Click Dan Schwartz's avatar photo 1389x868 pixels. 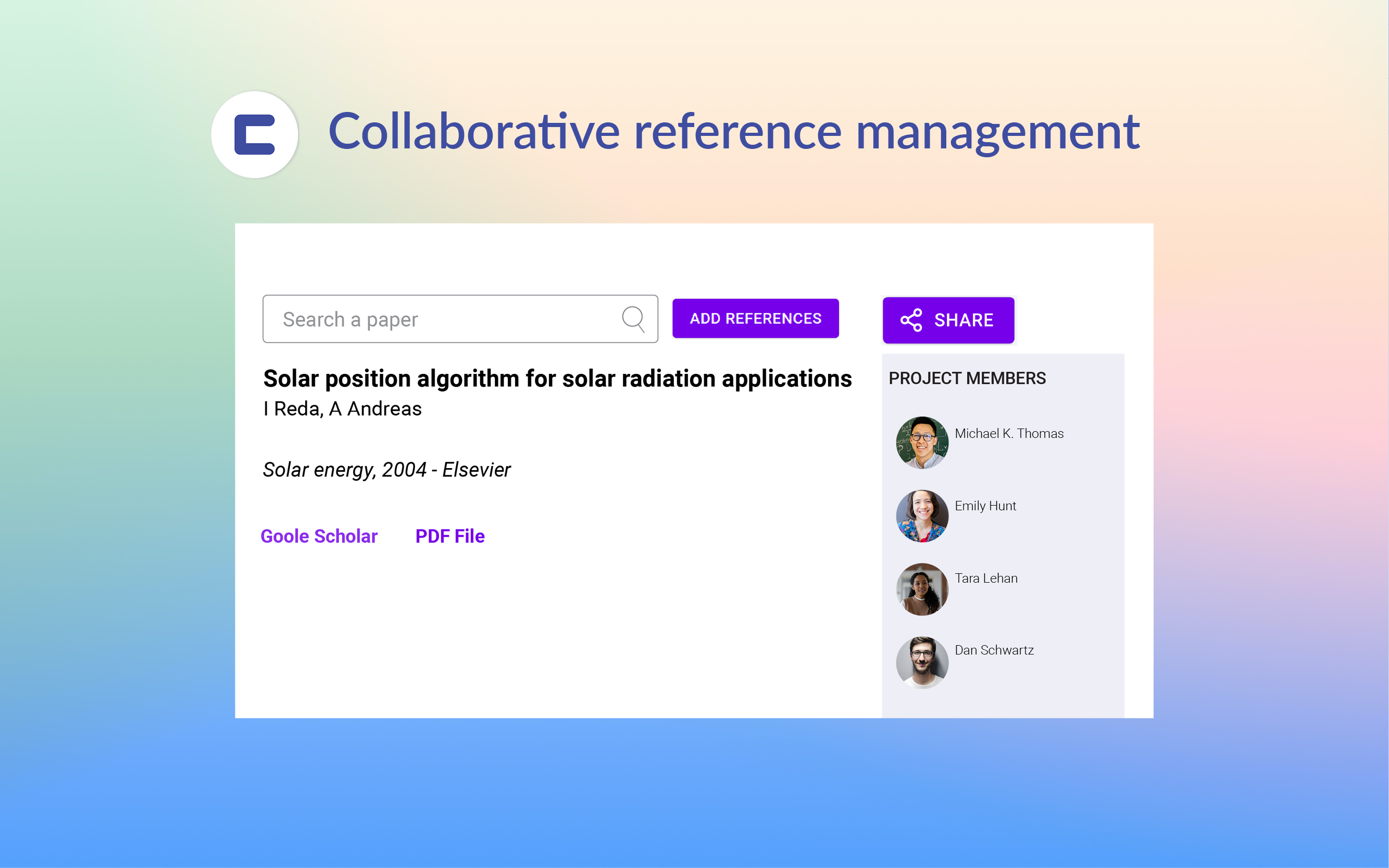[x=922, y=662]
